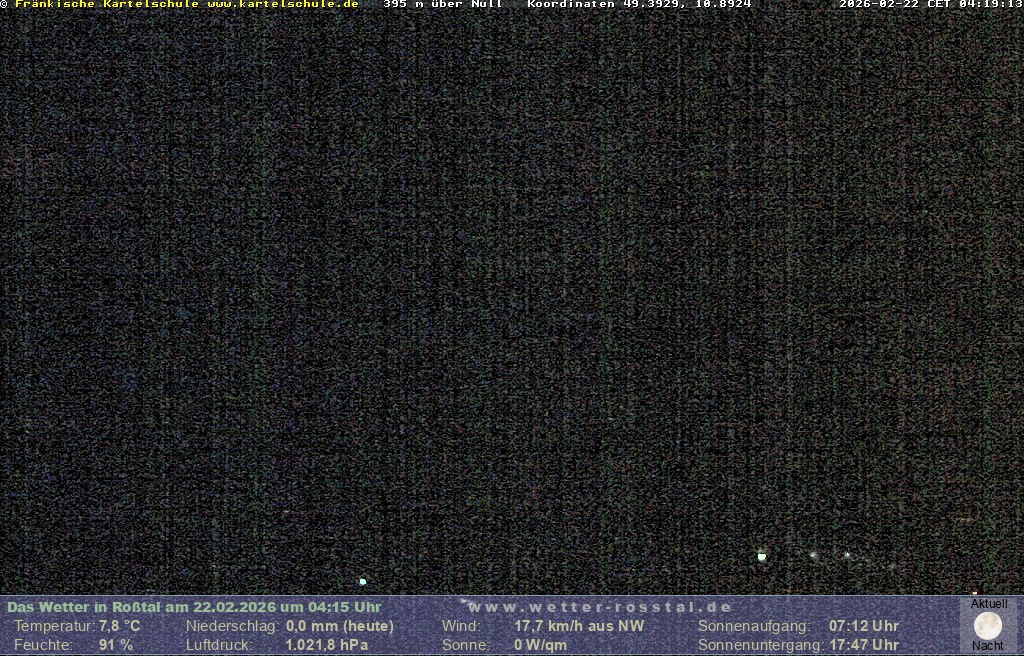This screenshot has height=656, width=1024.
Task: Click the '395 m über Null' elevation text
Action: tap(443, 4)
